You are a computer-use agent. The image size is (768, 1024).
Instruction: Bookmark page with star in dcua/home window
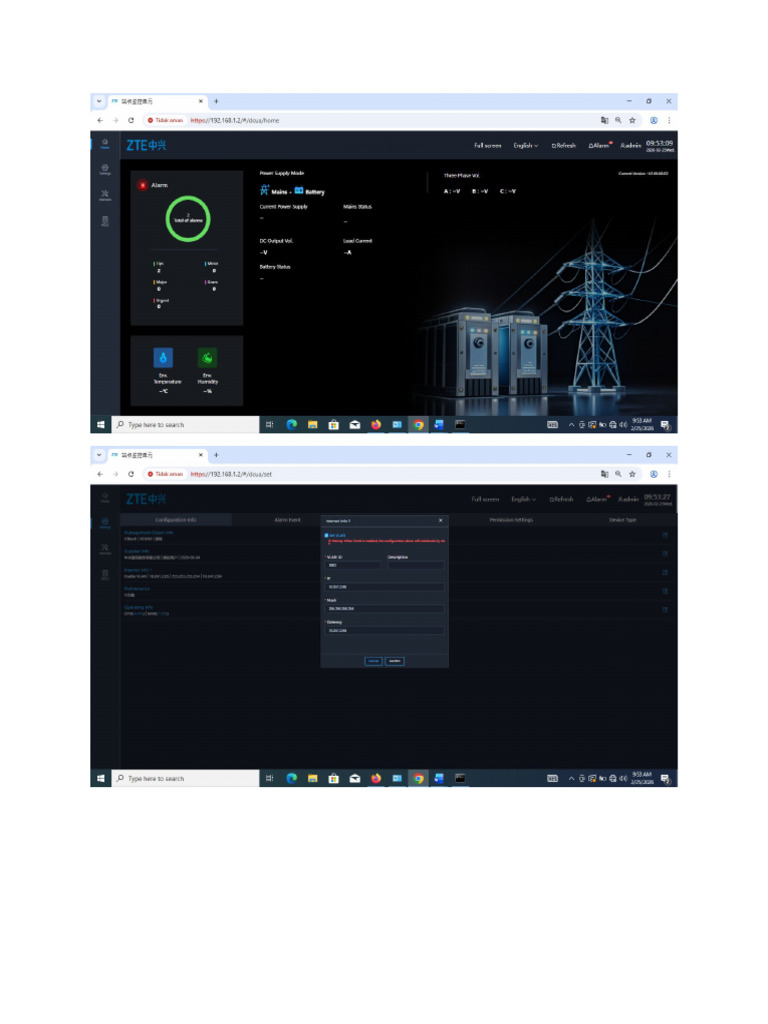[x=632, y=120]
